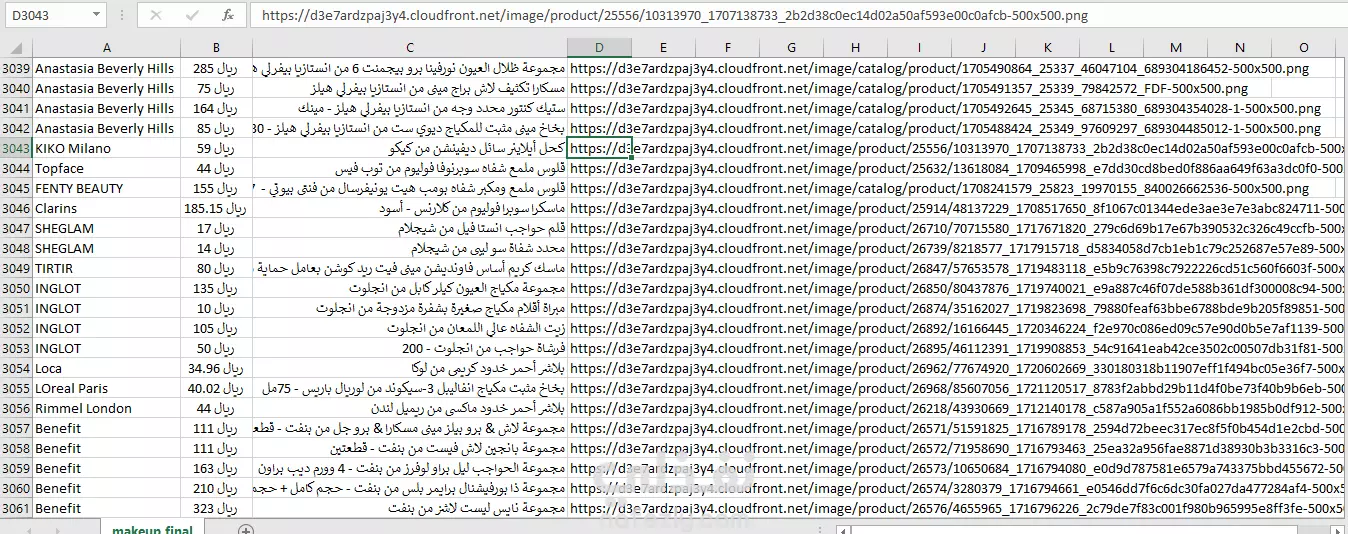The image size is (1348, 534).
Task: Select column I header
Action: pos(919,48)
